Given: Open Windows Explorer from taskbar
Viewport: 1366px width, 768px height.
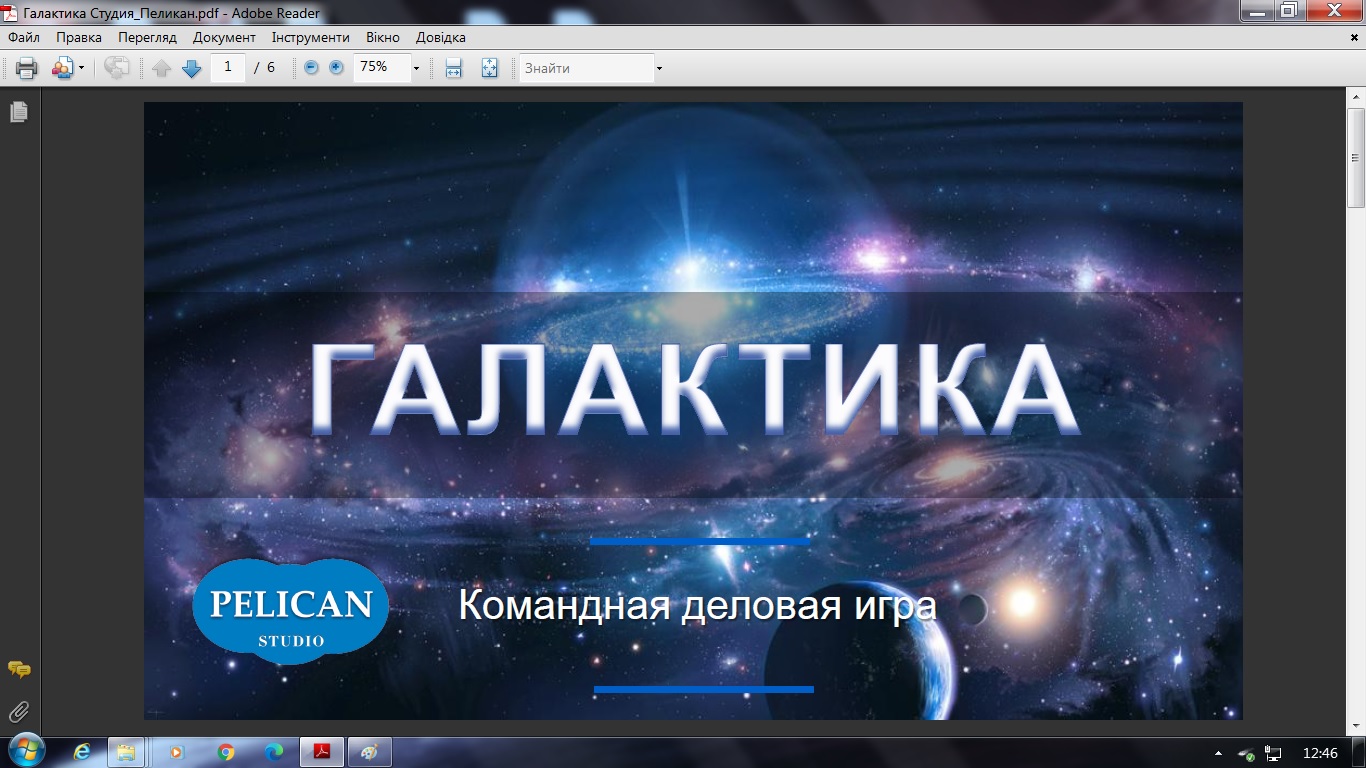Looking at the screenshot, I should coord(127,752).
